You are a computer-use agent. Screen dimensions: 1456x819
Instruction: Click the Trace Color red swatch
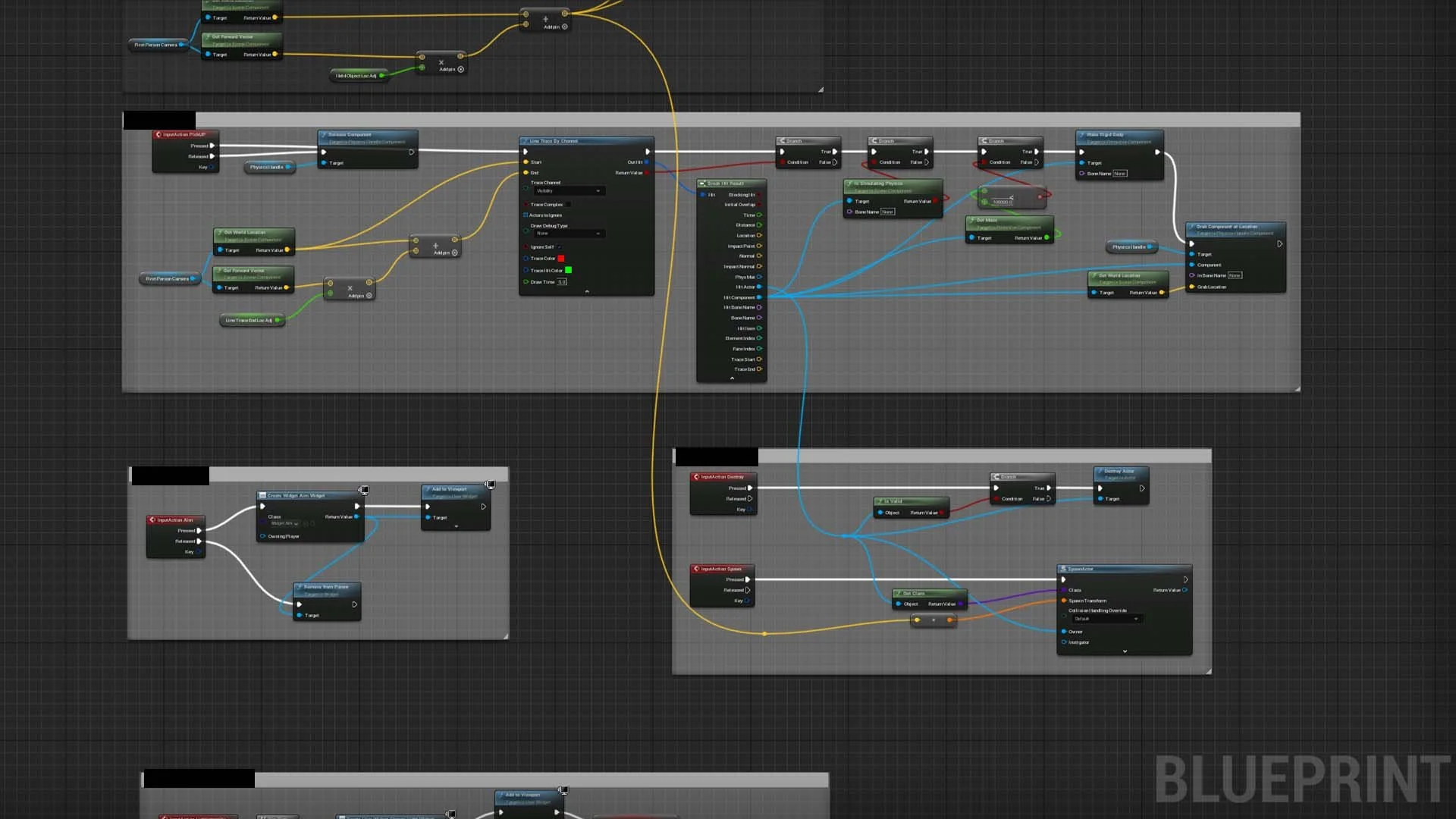point(561,259)
